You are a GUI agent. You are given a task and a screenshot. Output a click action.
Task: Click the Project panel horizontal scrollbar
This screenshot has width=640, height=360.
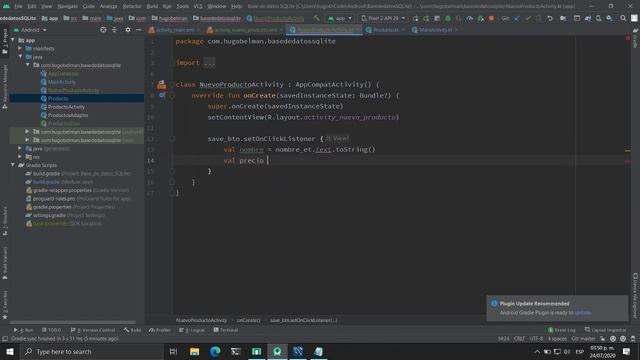click(73, 322)
